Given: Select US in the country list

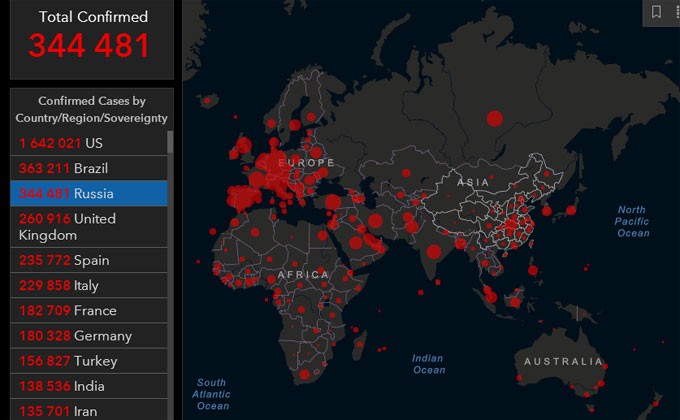Looking at the screenshot, I should [88, 143].
